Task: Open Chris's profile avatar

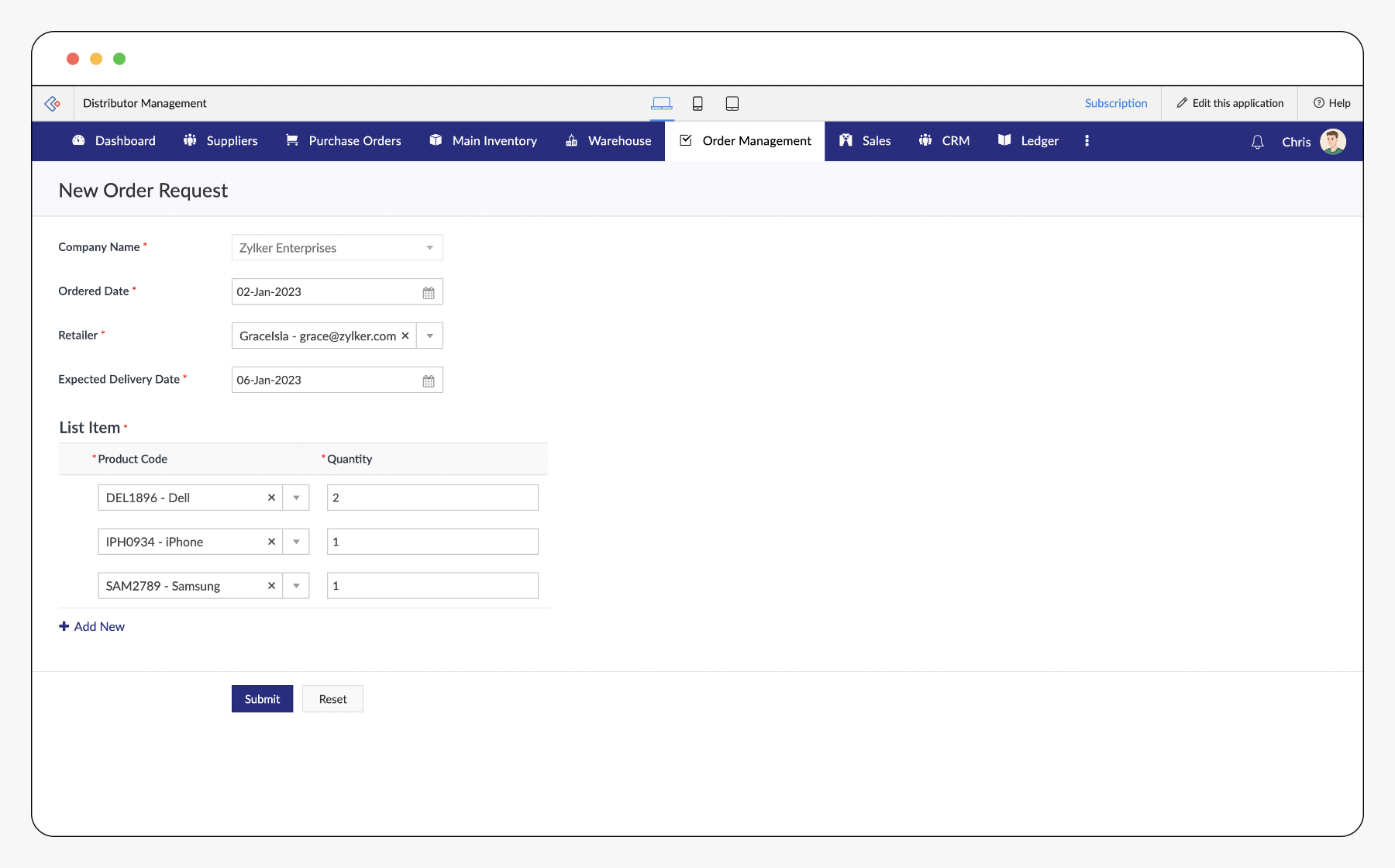Action: [x=1333, y=142]
